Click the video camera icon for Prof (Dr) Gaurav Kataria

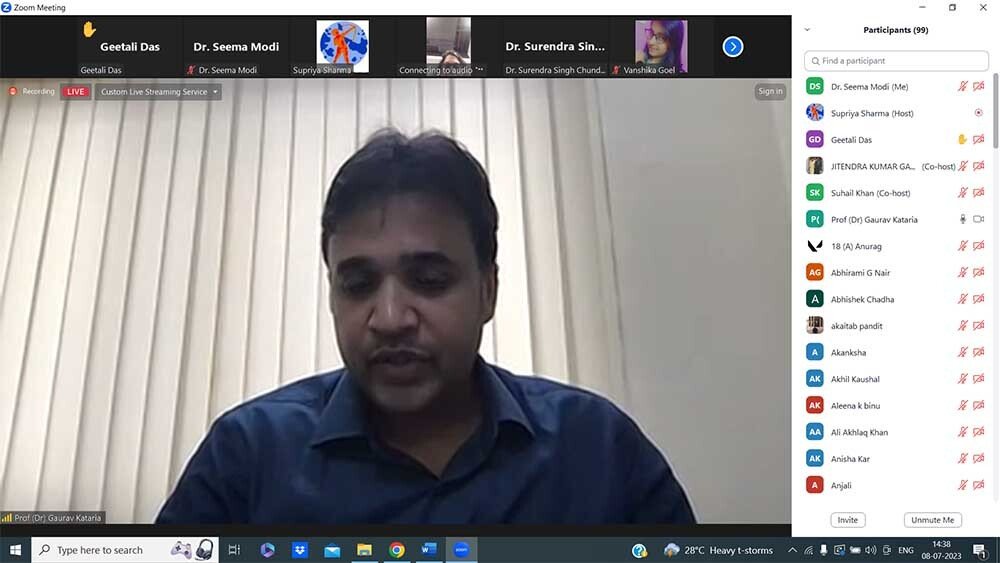pos(978,219)
